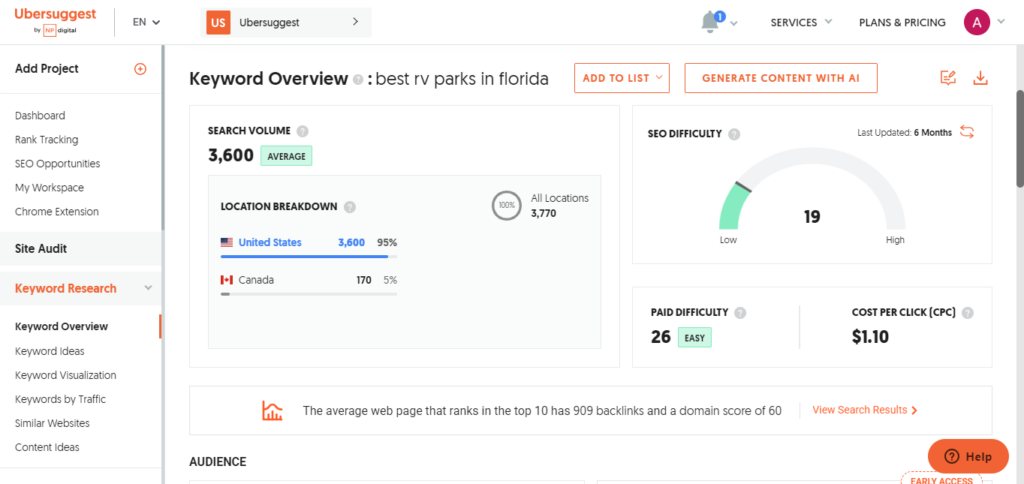The height and width of the screenshot is (484, 1024).
Task: Click the export download icon
Action: click(x=980, y=78)
